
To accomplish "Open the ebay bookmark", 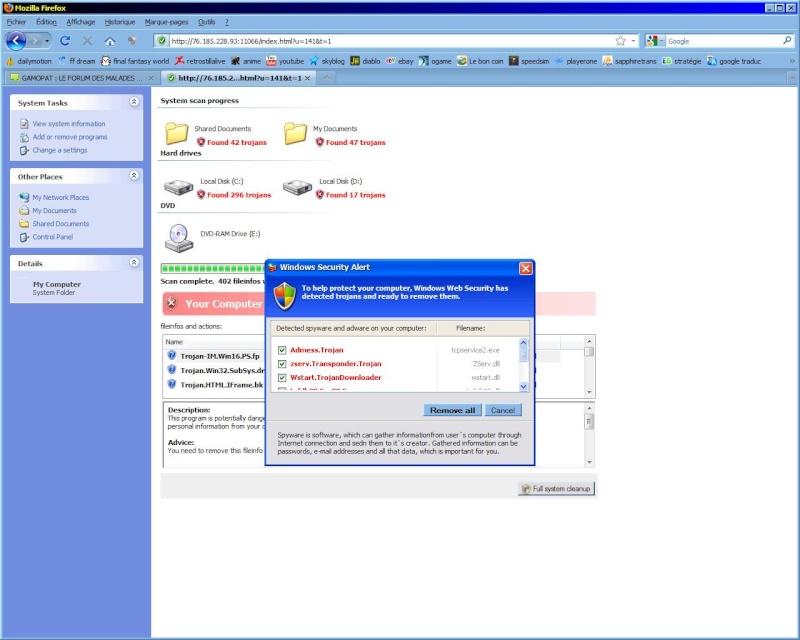I will pyautogui.click(x=399, y=61).
